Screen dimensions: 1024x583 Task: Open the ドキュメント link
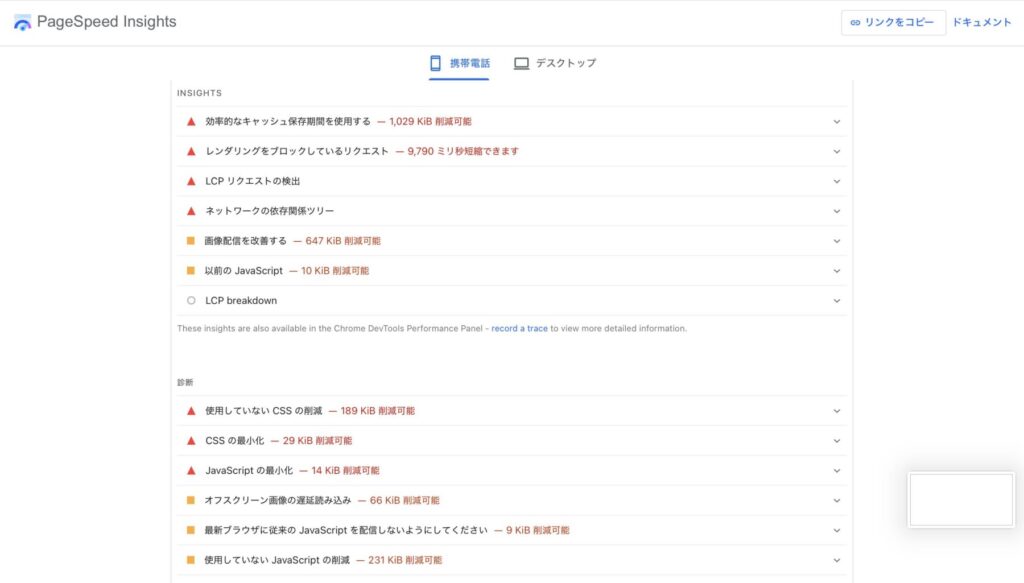click(x=981, y=22)
